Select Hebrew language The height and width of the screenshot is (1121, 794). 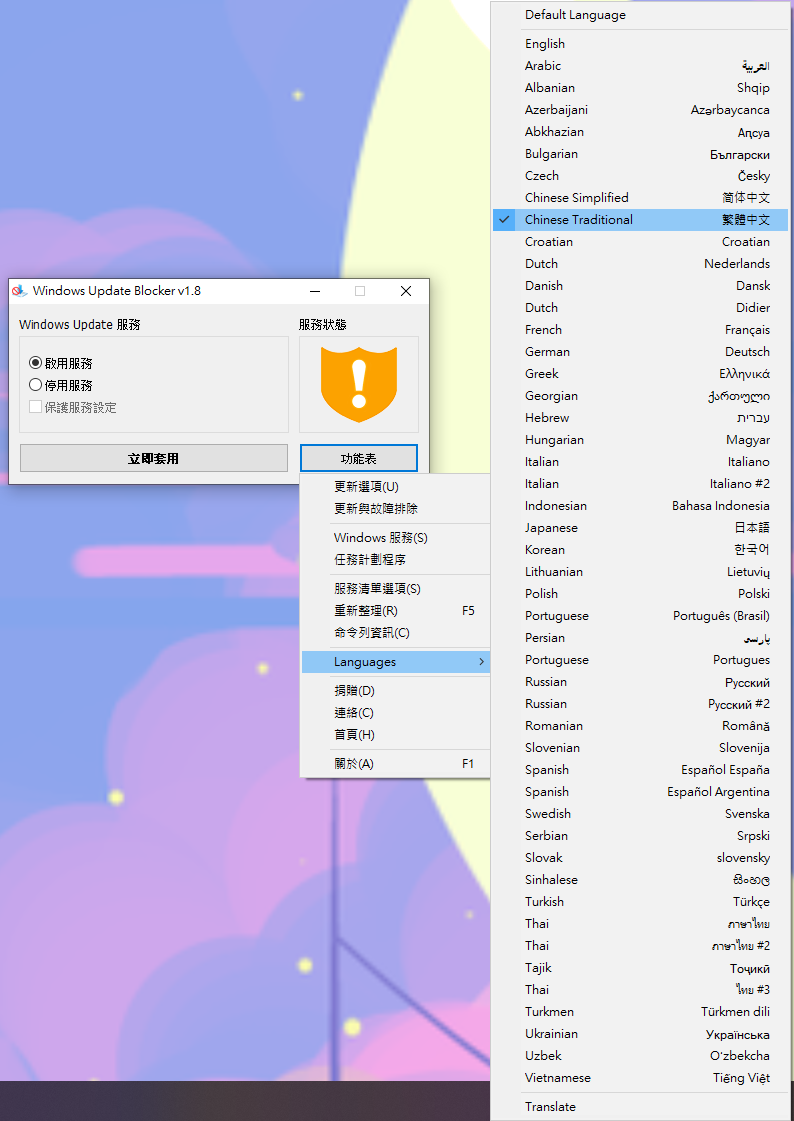point(640,418)
